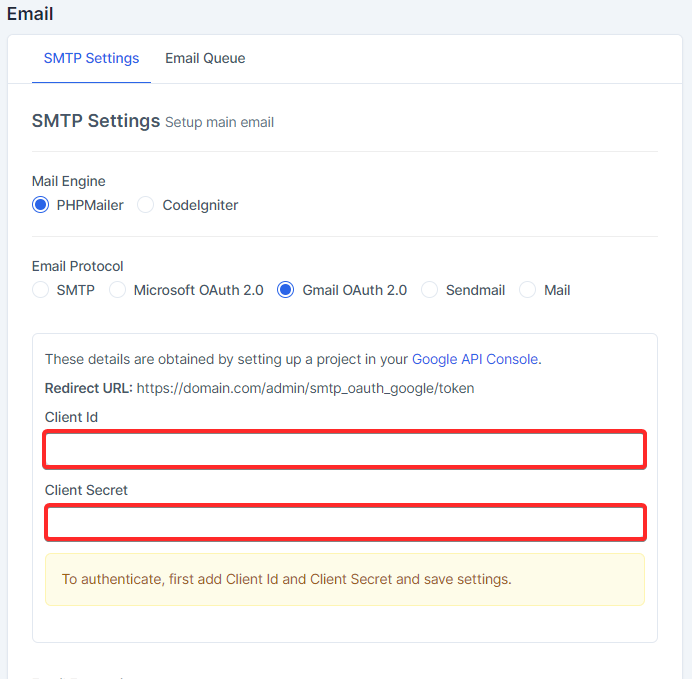
Task: Focus the Client Id input field
Action: [x=345, y=449]
